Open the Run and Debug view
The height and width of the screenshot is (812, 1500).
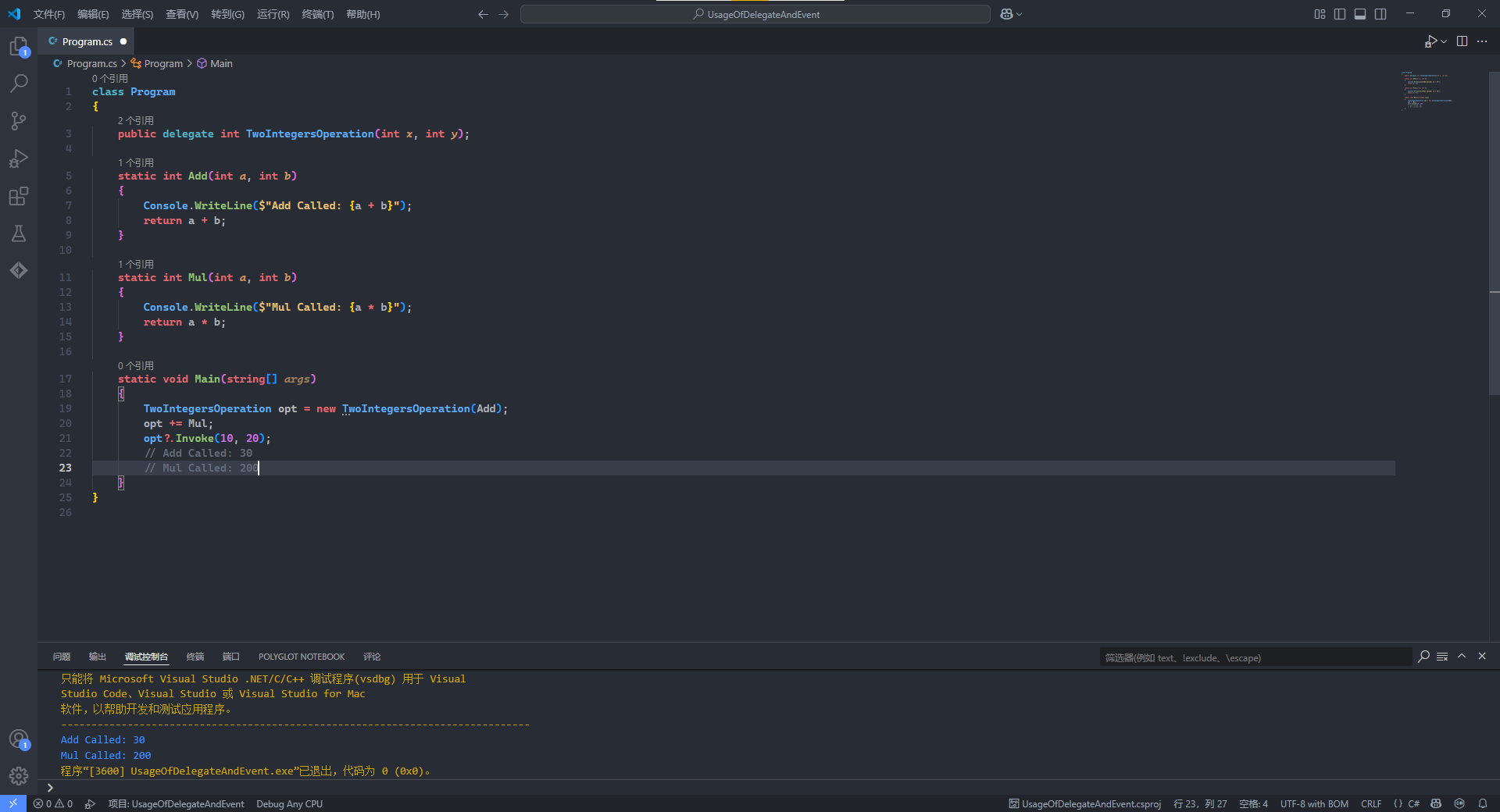[19, 158]
